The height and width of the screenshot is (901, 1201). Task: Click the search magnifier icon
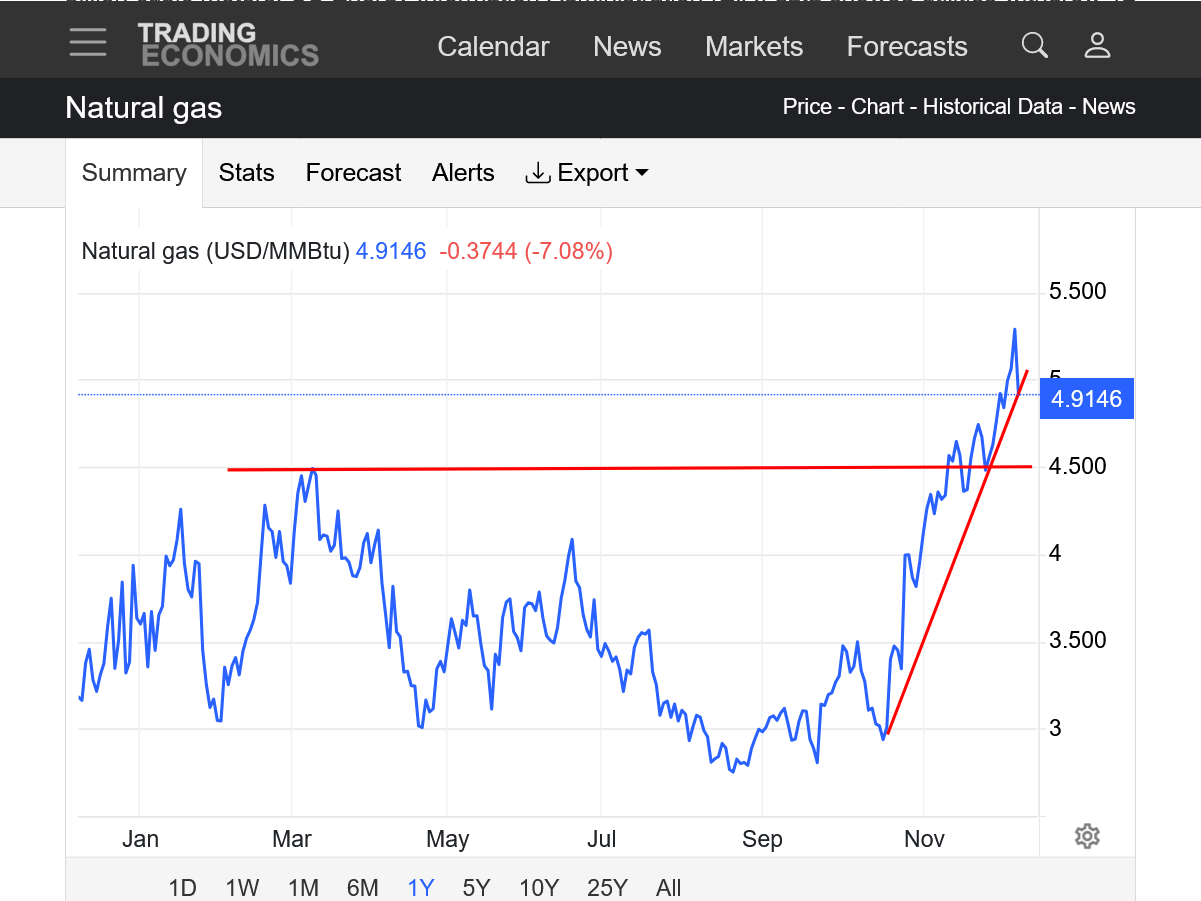pos(1034,45)
